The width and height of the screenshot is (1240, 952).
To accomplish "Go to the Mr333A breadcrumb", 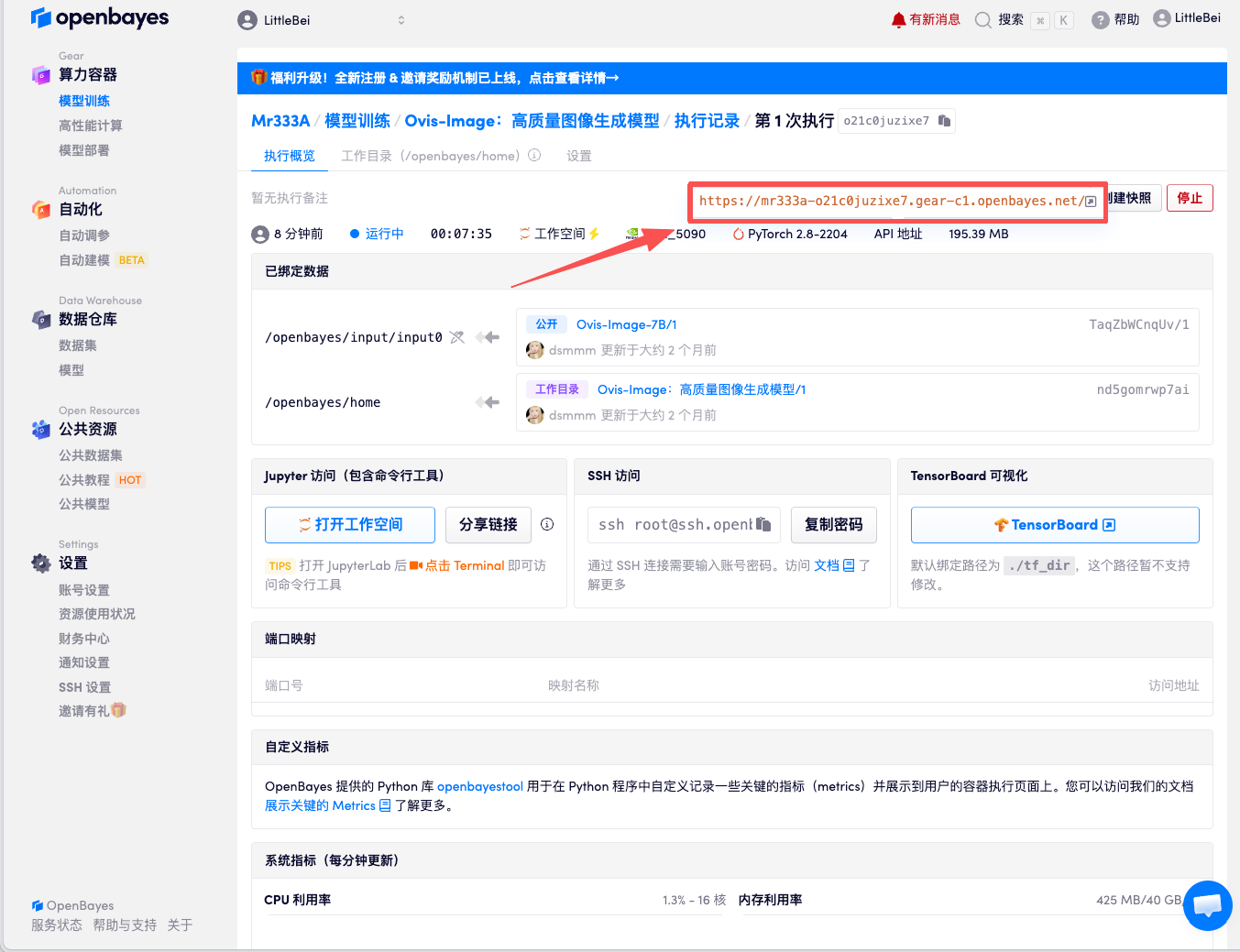I will [x=280, y=121].
